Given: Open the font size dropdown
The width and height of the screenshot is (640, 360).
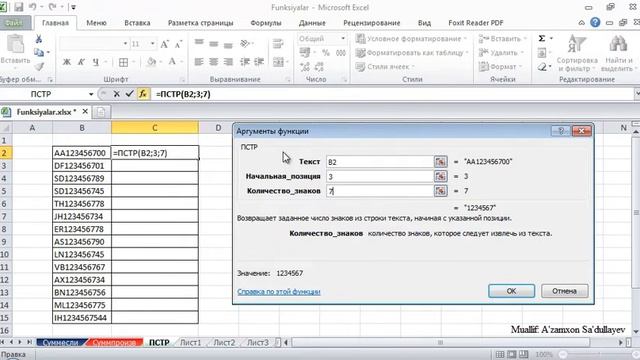Looking at the screenshot, I should tap(152, 44).
